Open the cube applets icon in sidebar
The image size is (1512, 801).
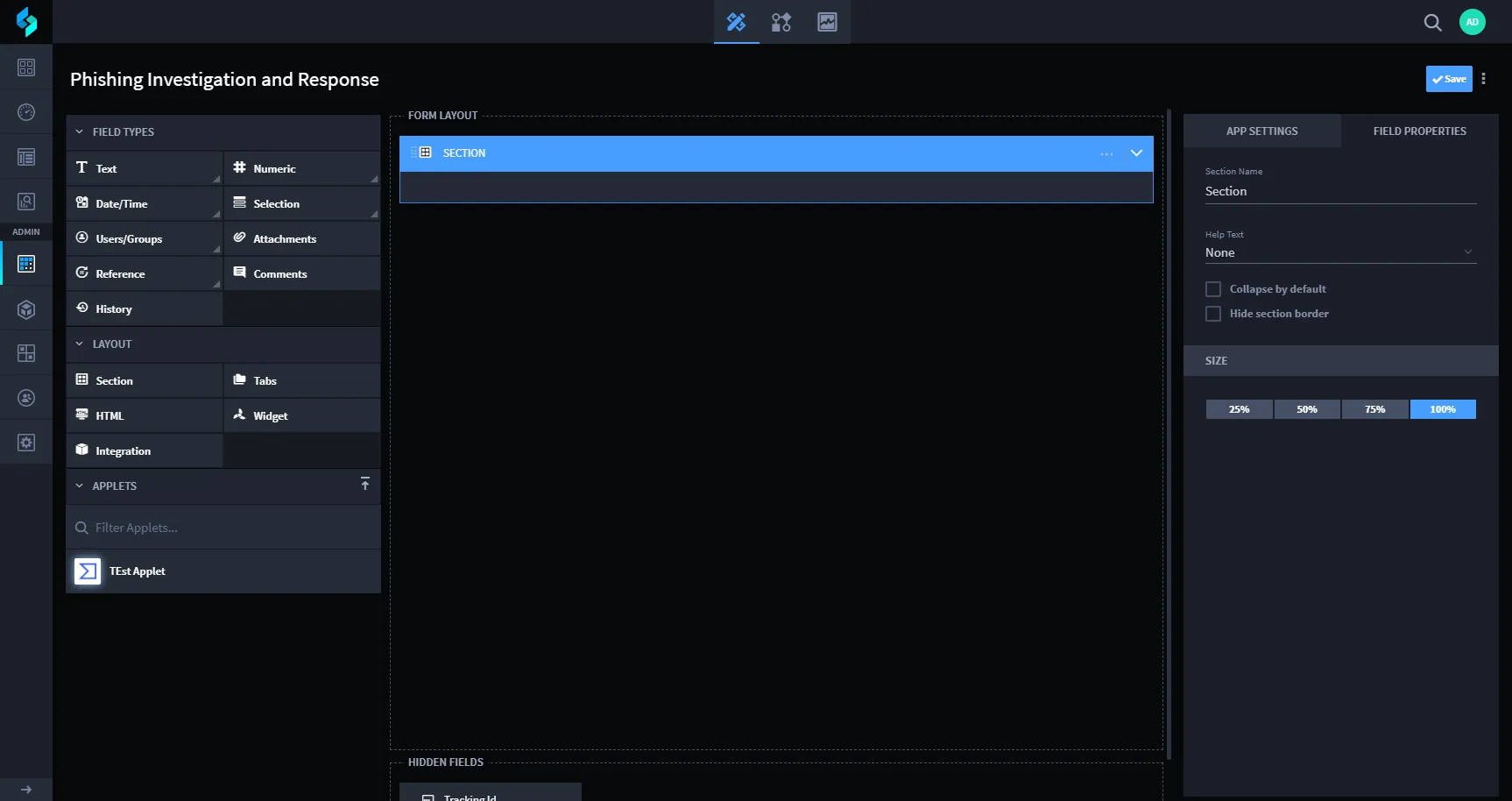tap(26, 309)
